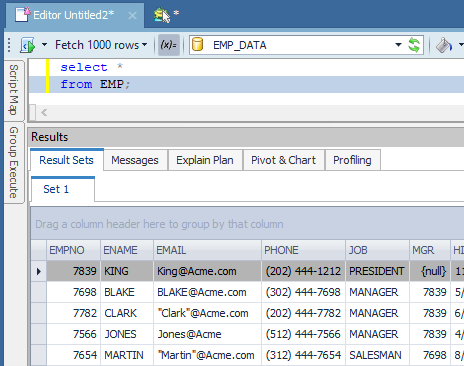The width and height of the screenshot is (464, 366).
Task: Sort by the ENAME column header
Action: [127, 250]
